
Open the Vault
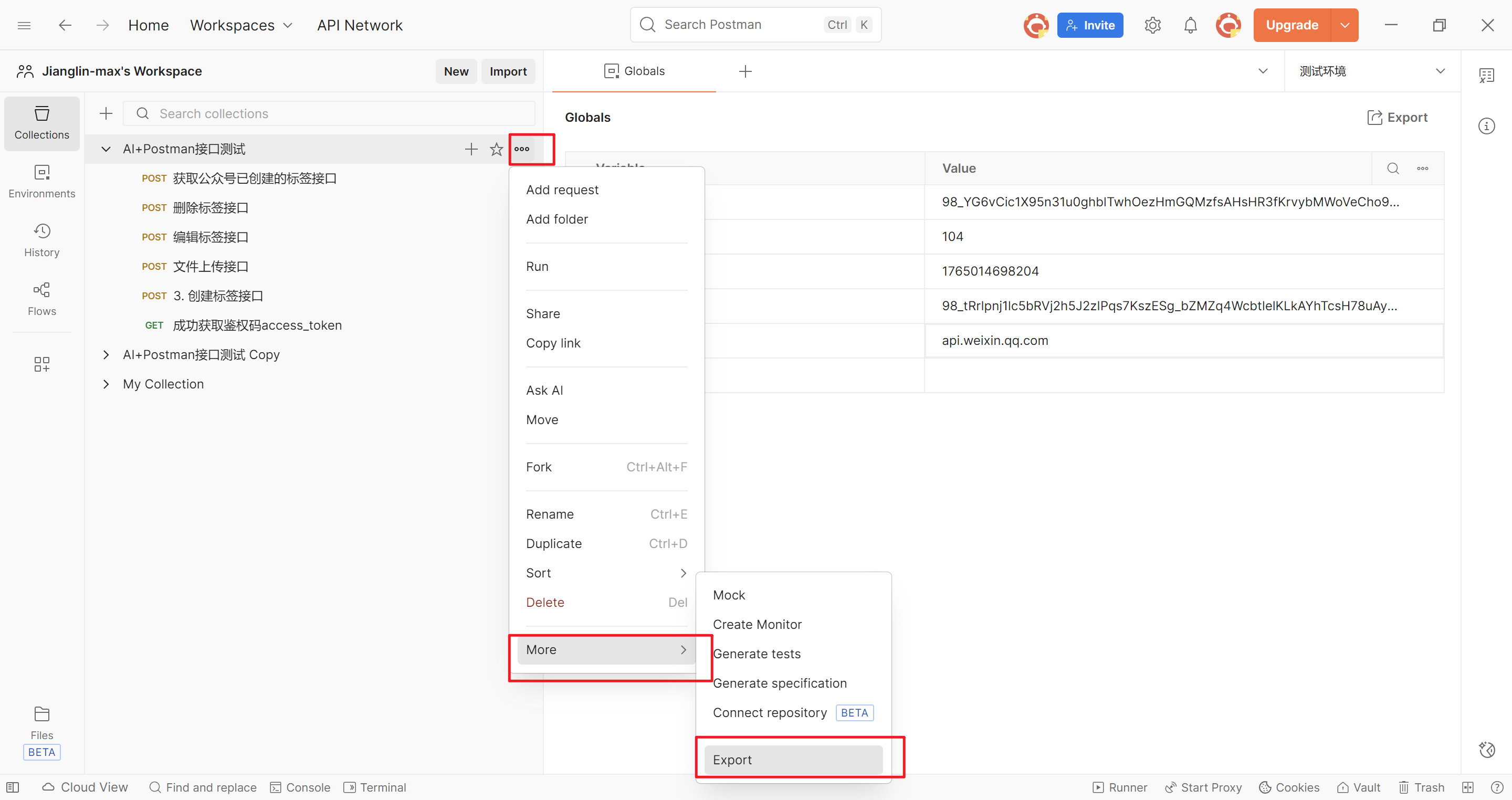[x=1358, y=788]
